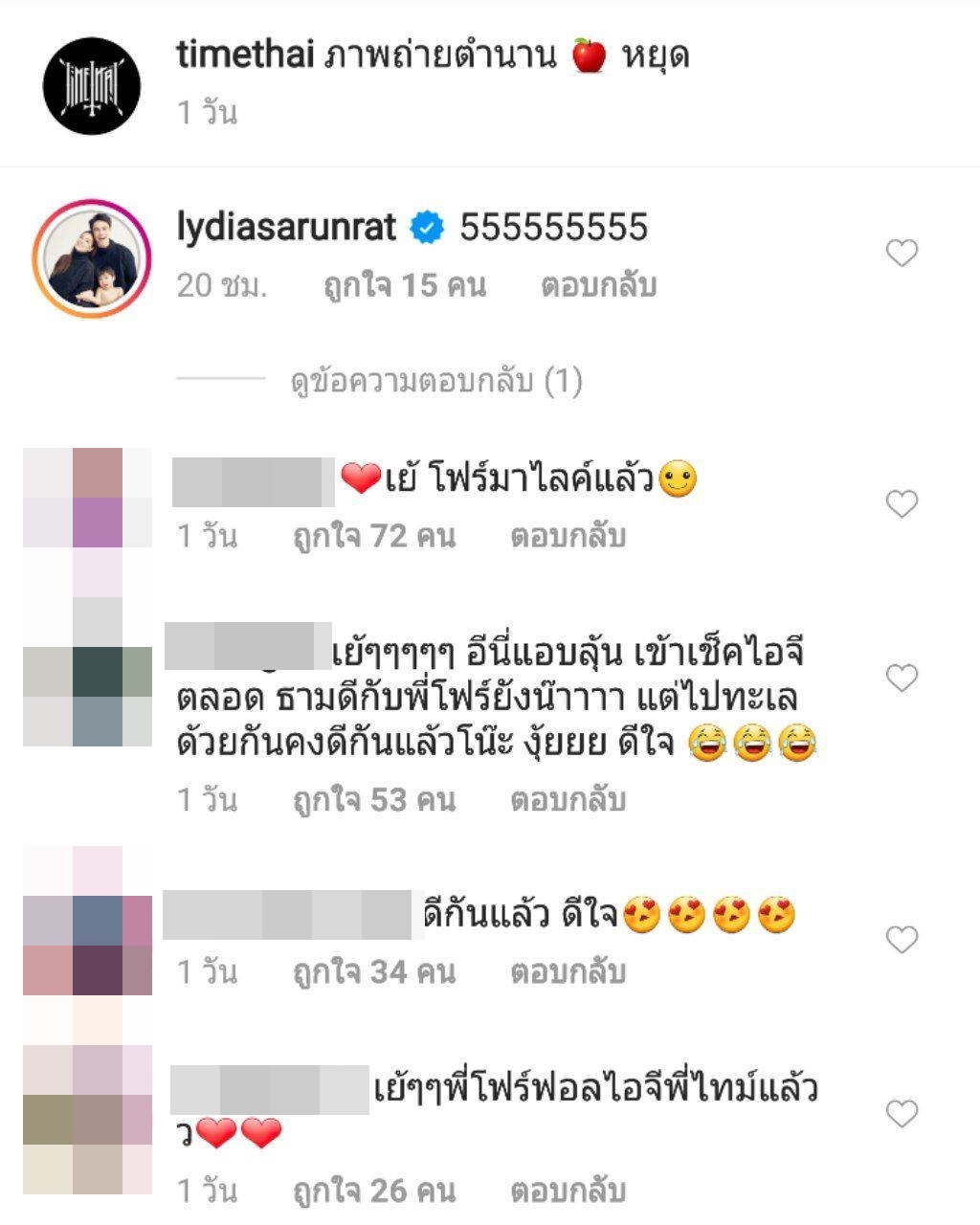Reply to lydiasarunrat's comment
This screenshot has height=1225, width=980.
[x=599, y=285]
